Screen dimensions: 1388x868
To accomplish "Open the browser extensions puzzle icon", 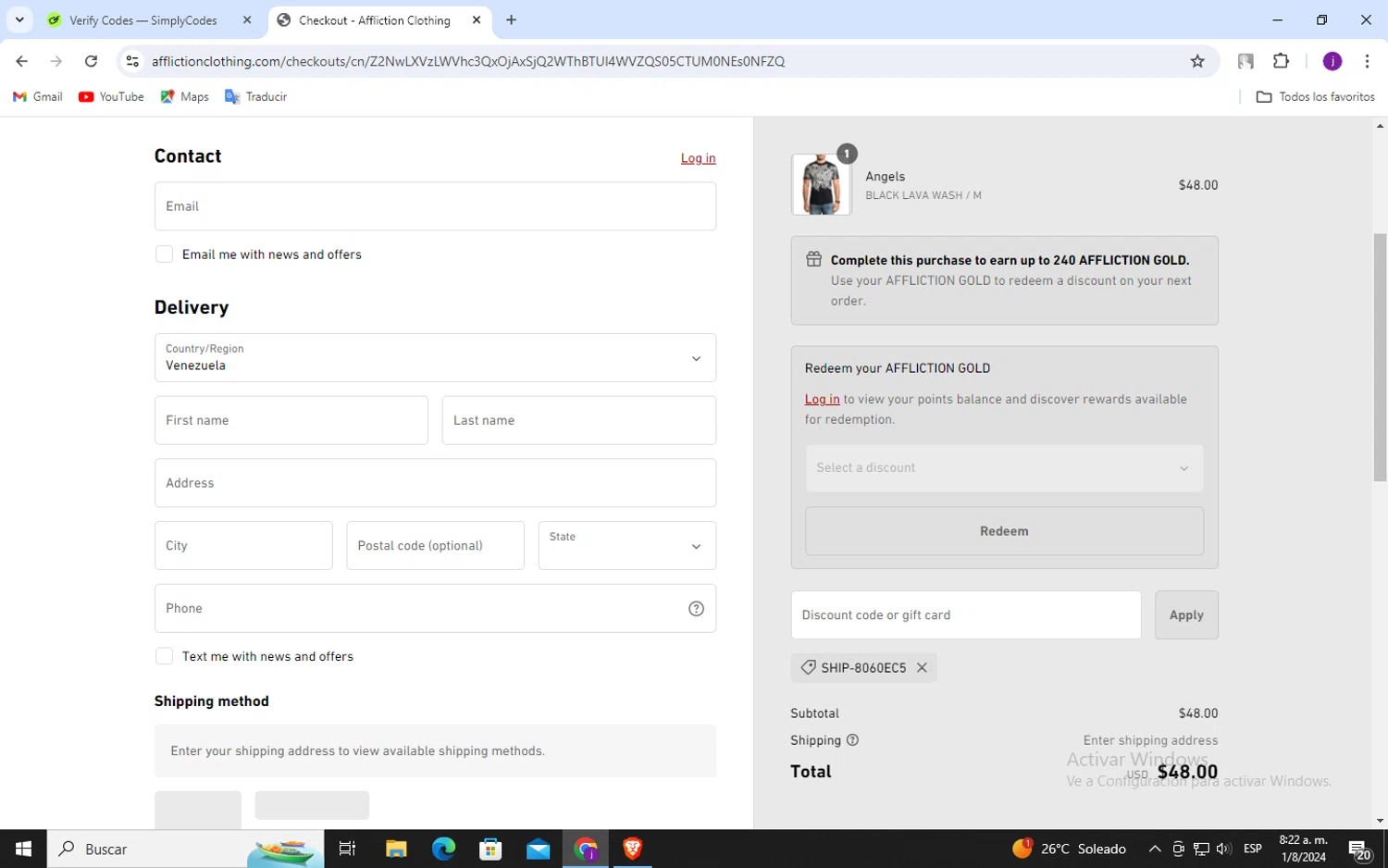I will [1281, 61].
